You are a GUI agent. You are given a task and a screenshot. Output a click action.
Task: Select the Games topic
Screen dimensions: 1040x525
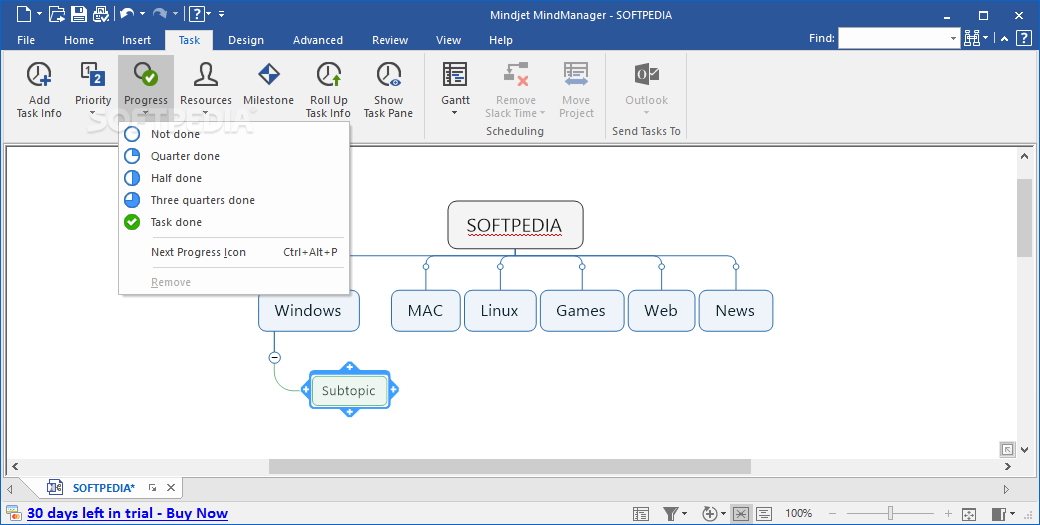tap(582, 310)
